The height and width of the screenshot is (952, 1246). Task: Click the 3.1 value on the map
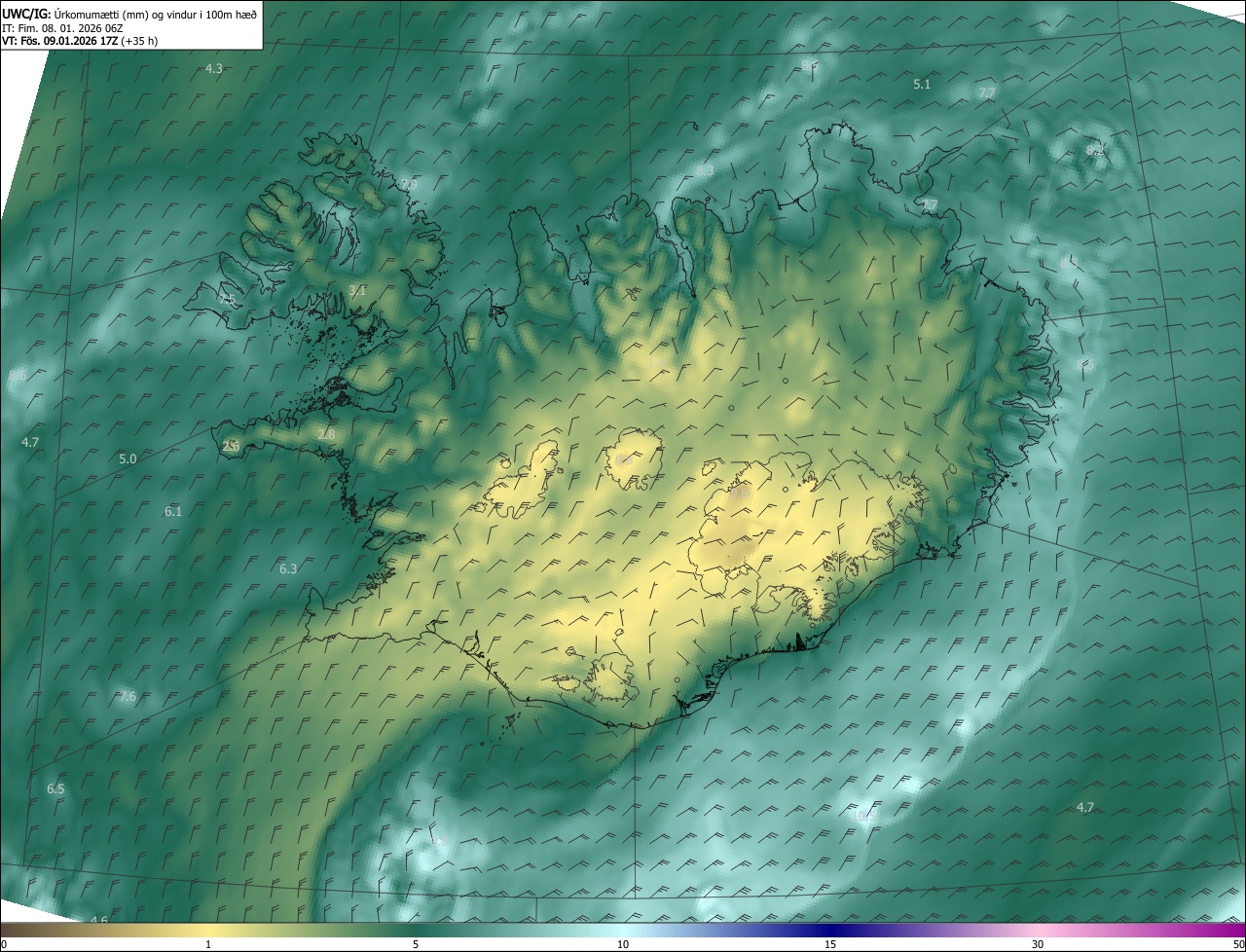pyautogui.click(x=357, y=290)
